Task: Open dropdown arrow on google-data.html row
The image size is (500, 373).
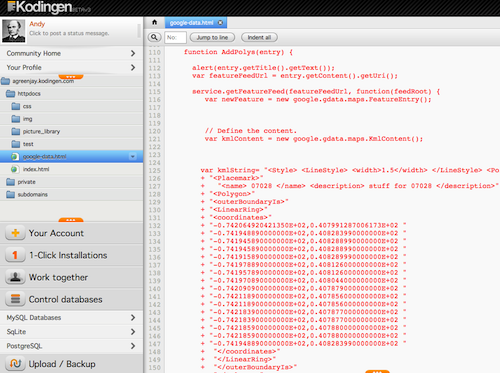Action: [x=133, y=157]
